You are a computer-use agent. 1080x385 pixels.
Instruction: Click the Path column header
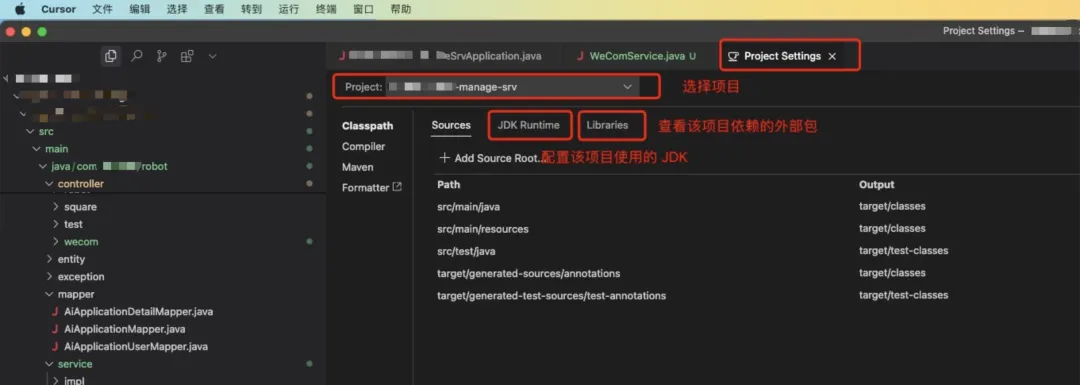[448, 185]
